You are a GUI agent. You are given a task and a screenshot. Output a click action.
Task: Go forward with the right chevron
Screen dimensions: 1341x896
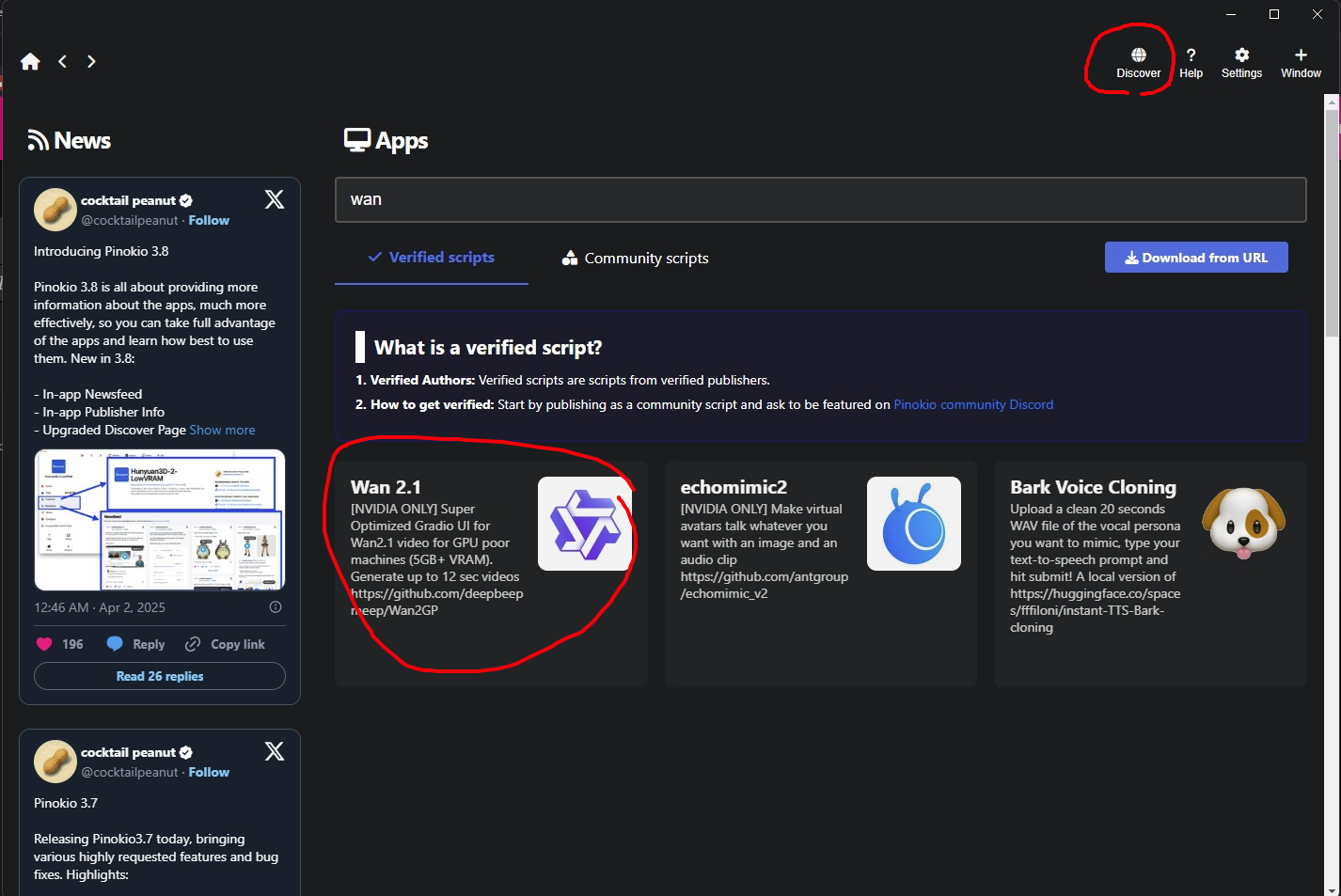pyautogui.click(x=91, y=62)
